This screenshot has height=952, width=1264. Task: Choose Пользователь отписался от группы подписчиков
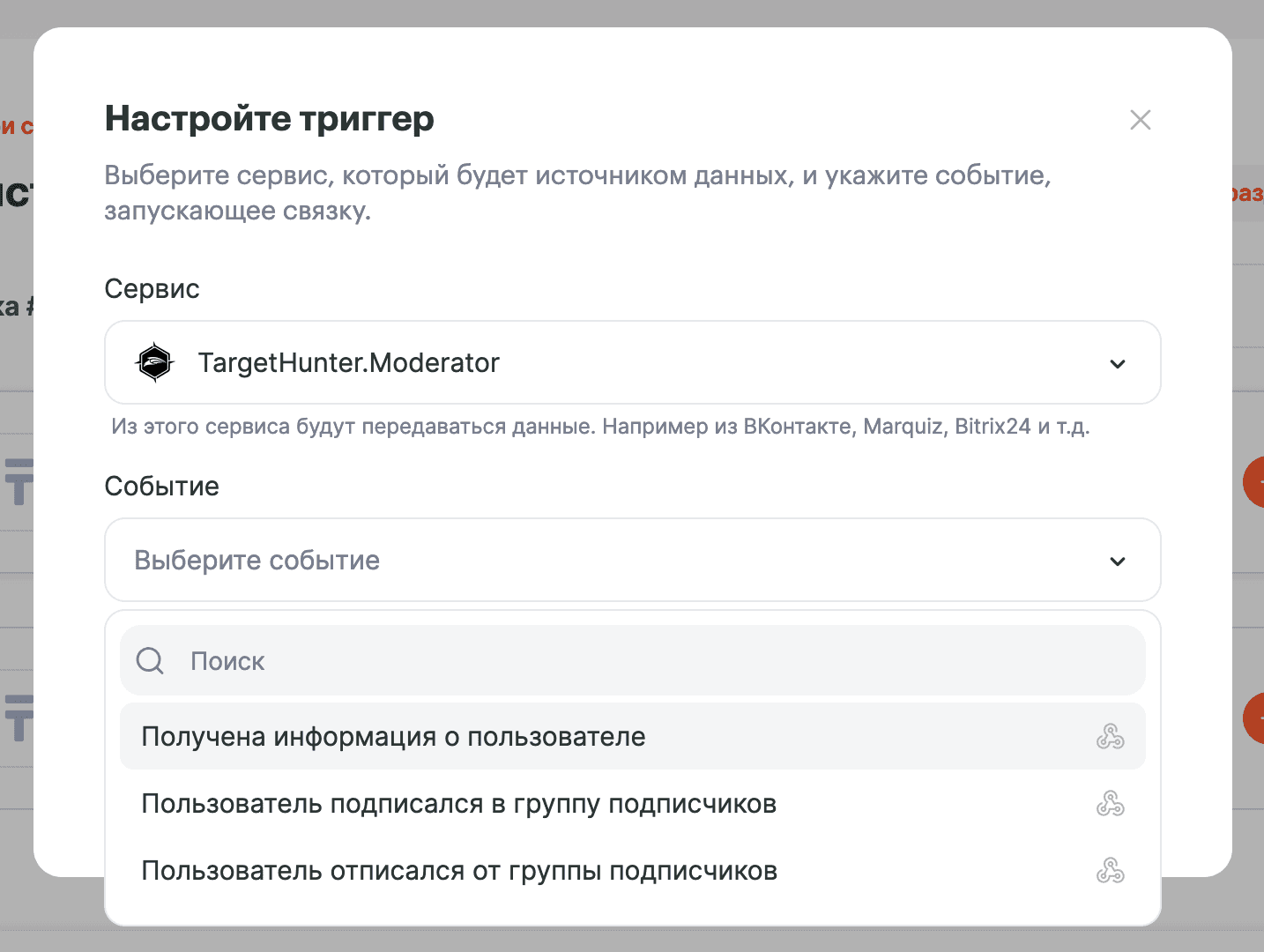[458, 871]
